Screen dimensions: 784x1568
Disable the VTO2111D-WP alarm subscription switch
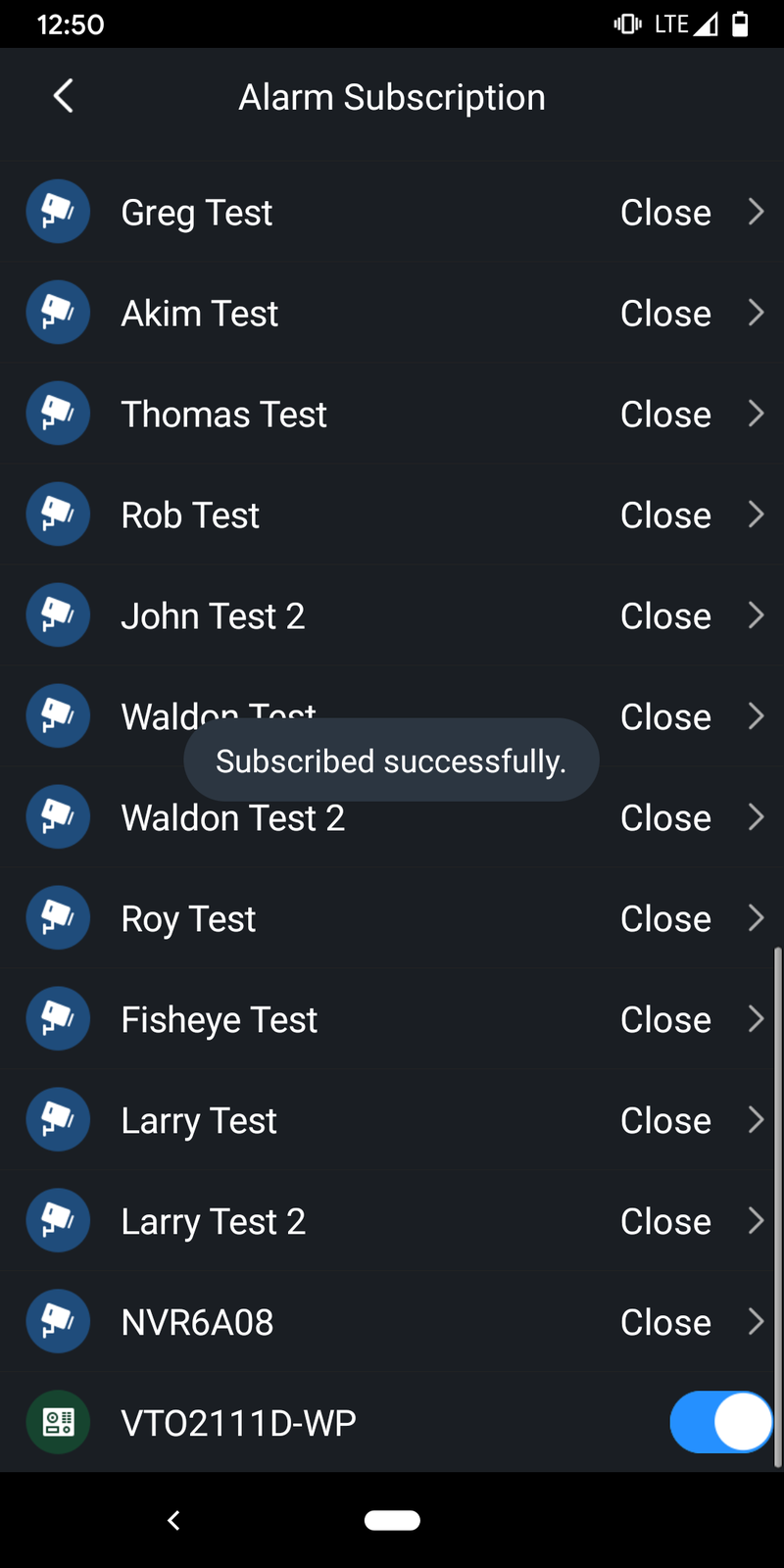(720, 1422)
